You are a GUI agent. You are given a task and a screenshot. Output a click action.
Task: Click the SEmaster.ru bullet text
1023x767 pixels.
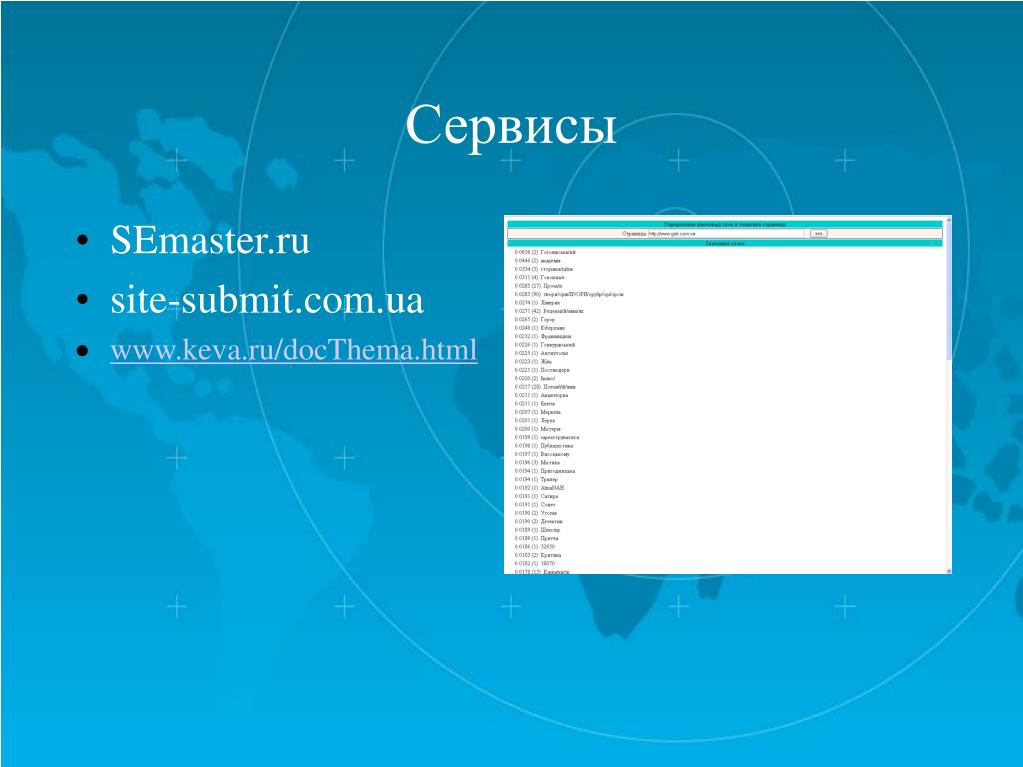tap(210, 239)
